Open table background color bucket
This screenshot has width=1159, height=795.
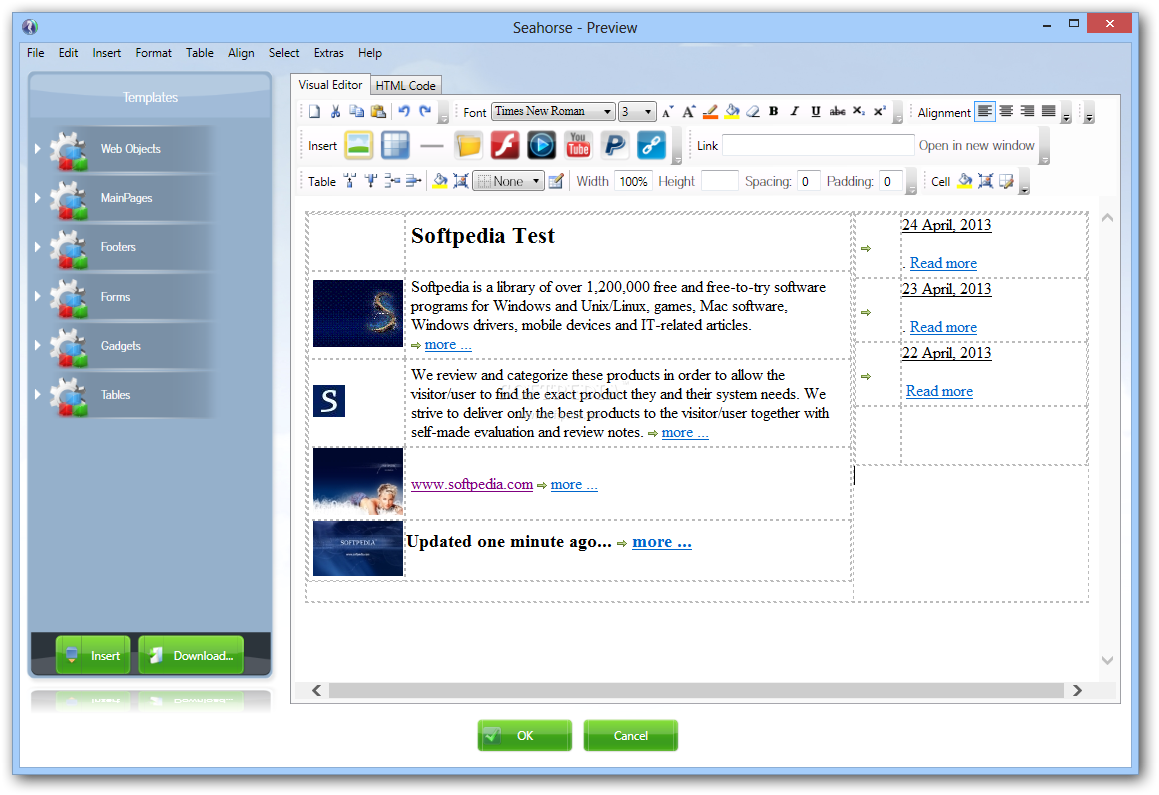(441, 181)
